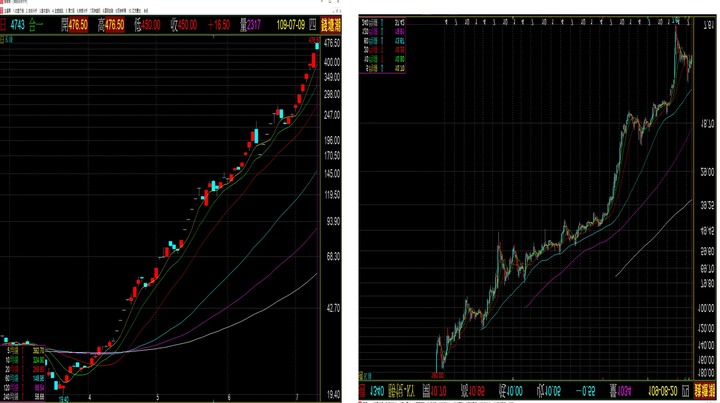This screenshot has height=403, width=720.
Task: Click the 349.00 price axis label
Action: [x=332, y=77]
